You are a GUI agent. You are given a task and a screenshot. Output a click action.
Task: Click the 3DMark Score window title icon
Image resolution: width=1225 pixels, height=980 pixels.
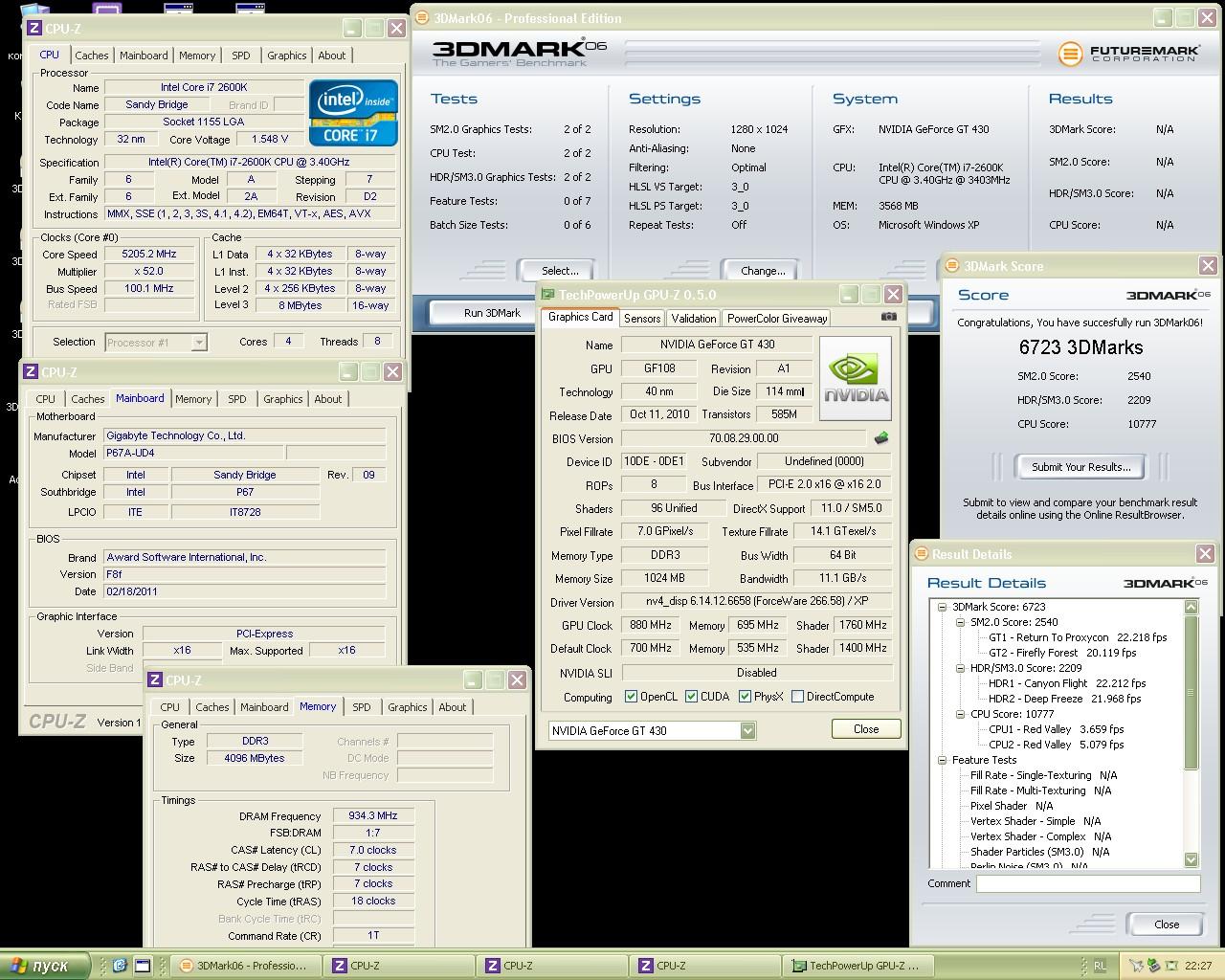[x=952, y=266]
